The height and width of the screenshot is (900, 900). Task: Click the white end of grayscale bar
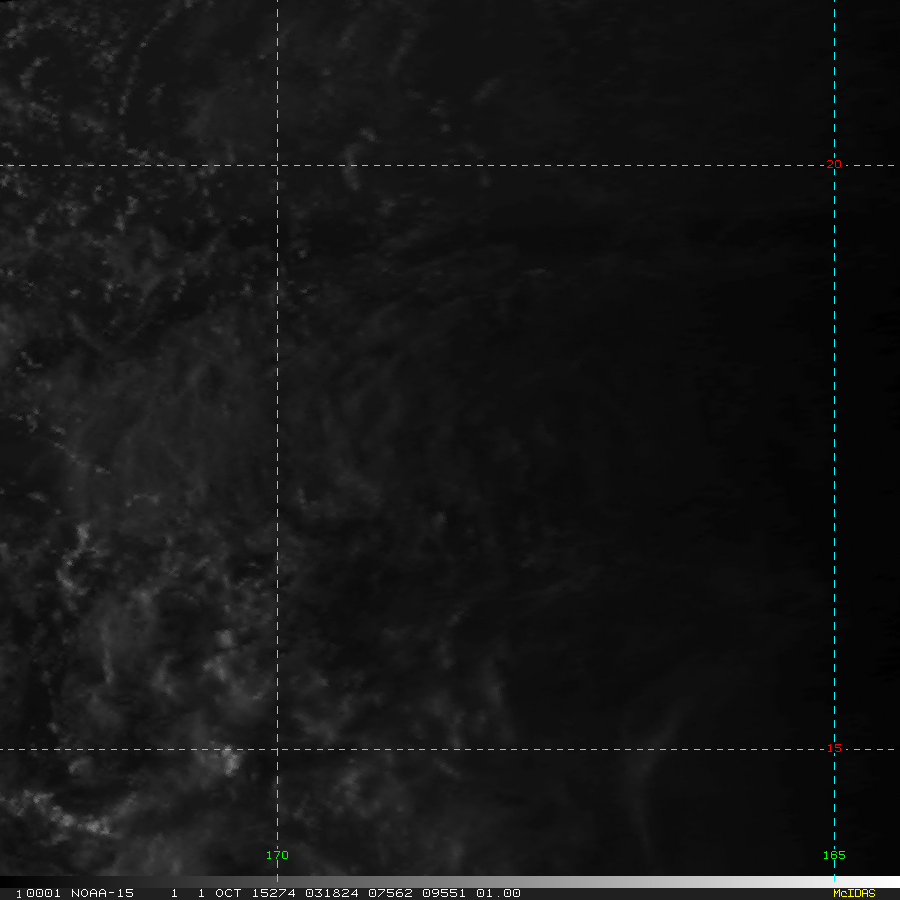point(884,881)
